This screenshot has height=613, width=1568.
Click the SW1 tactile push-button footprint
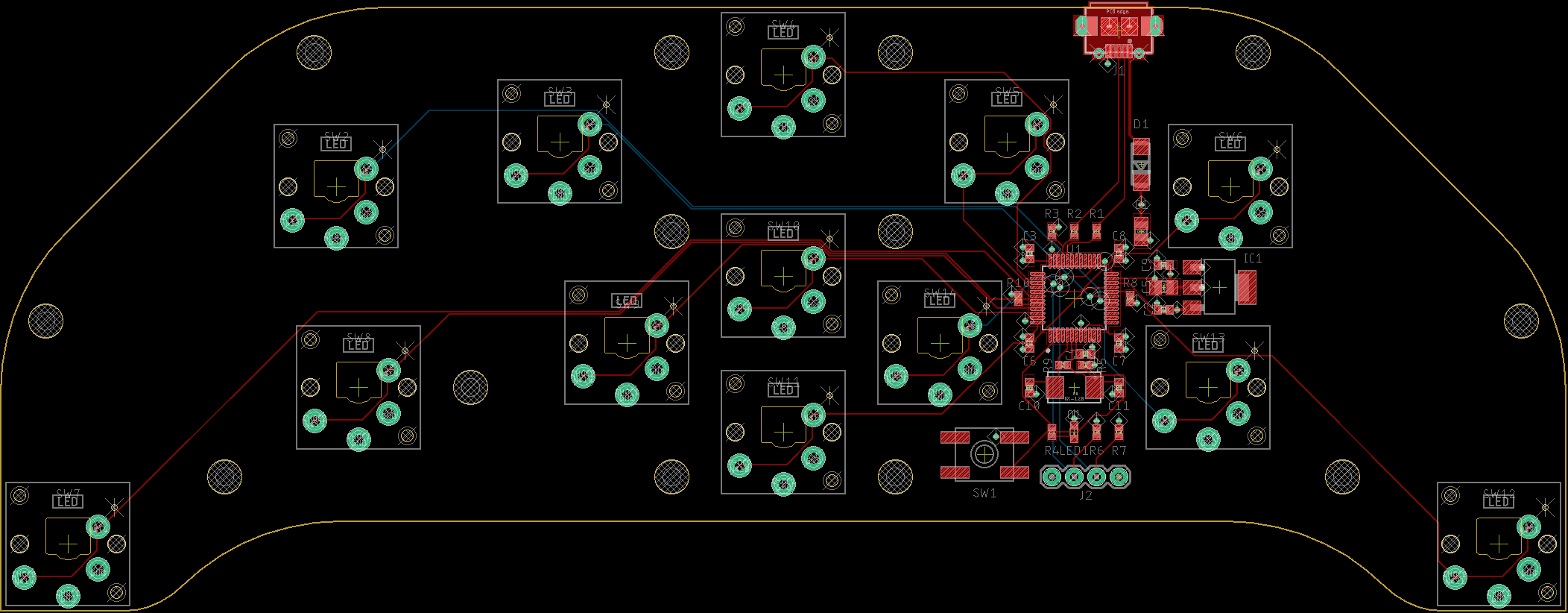984,453
